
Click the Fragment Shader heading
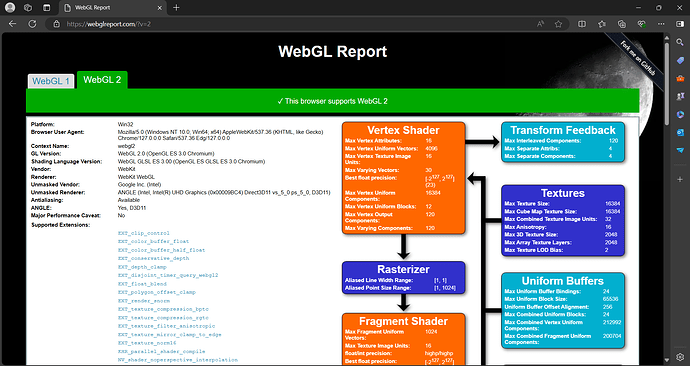403,321
